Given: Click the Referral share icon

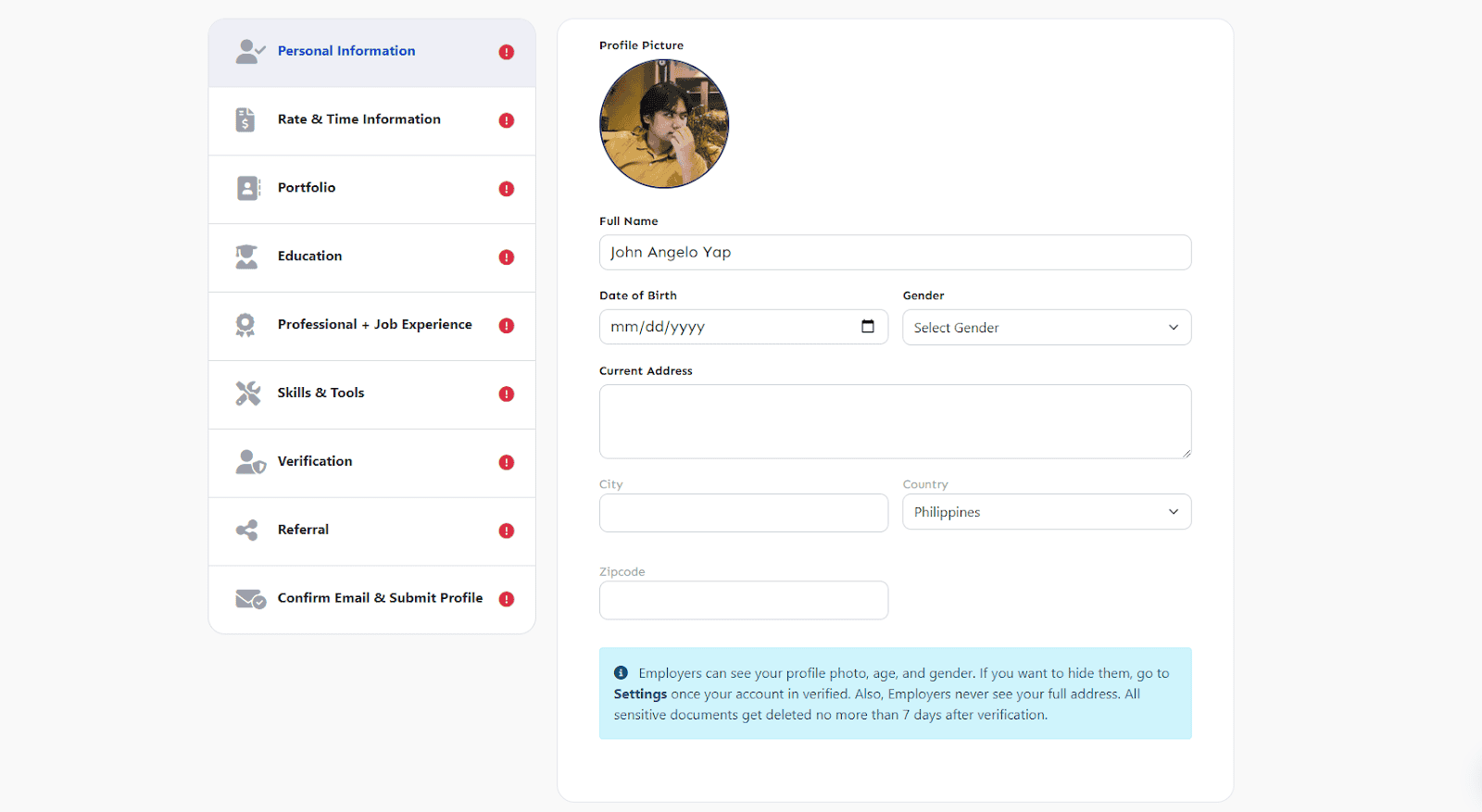Looking at the screenshot, I should point(246,531).
